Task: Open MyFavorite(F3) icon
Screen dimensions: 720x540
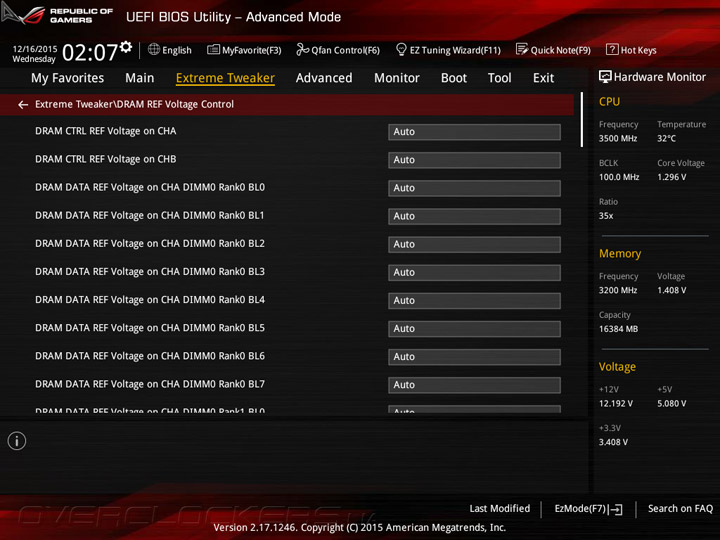Action: [x=213, y=50]
